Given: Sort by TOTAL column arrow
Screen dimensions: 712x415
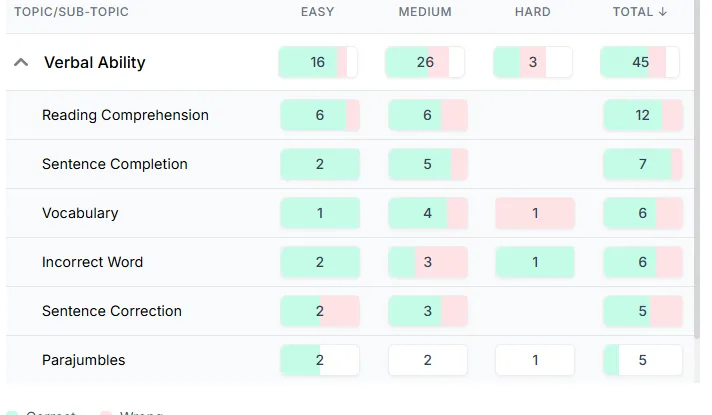Looking at the screenshot, I should [663, 12].
